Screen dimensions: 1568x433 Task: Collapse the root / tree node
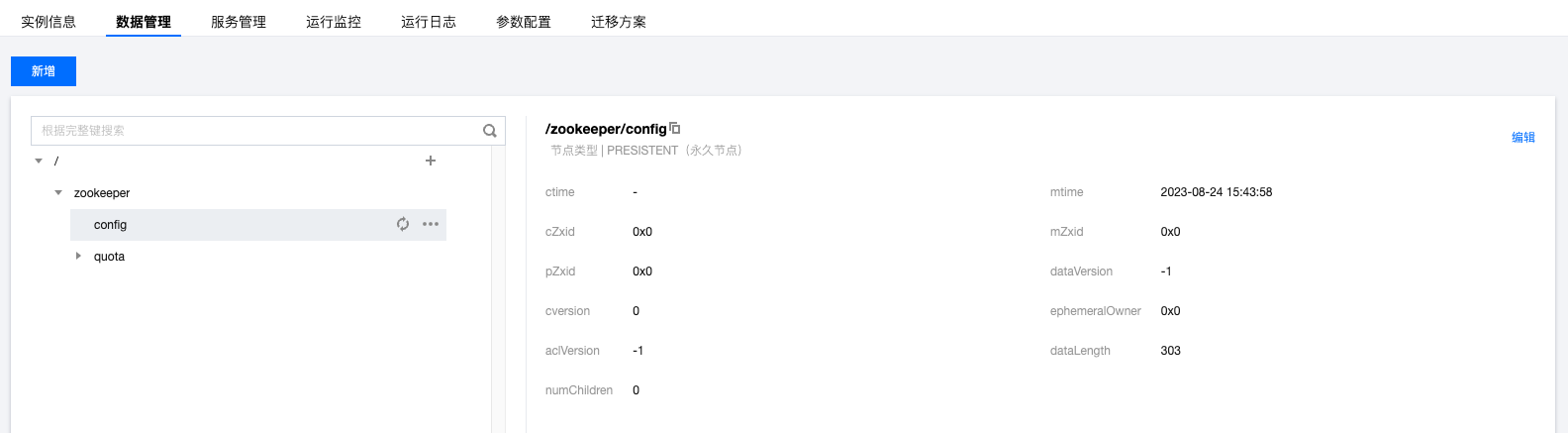coord(39,161)
